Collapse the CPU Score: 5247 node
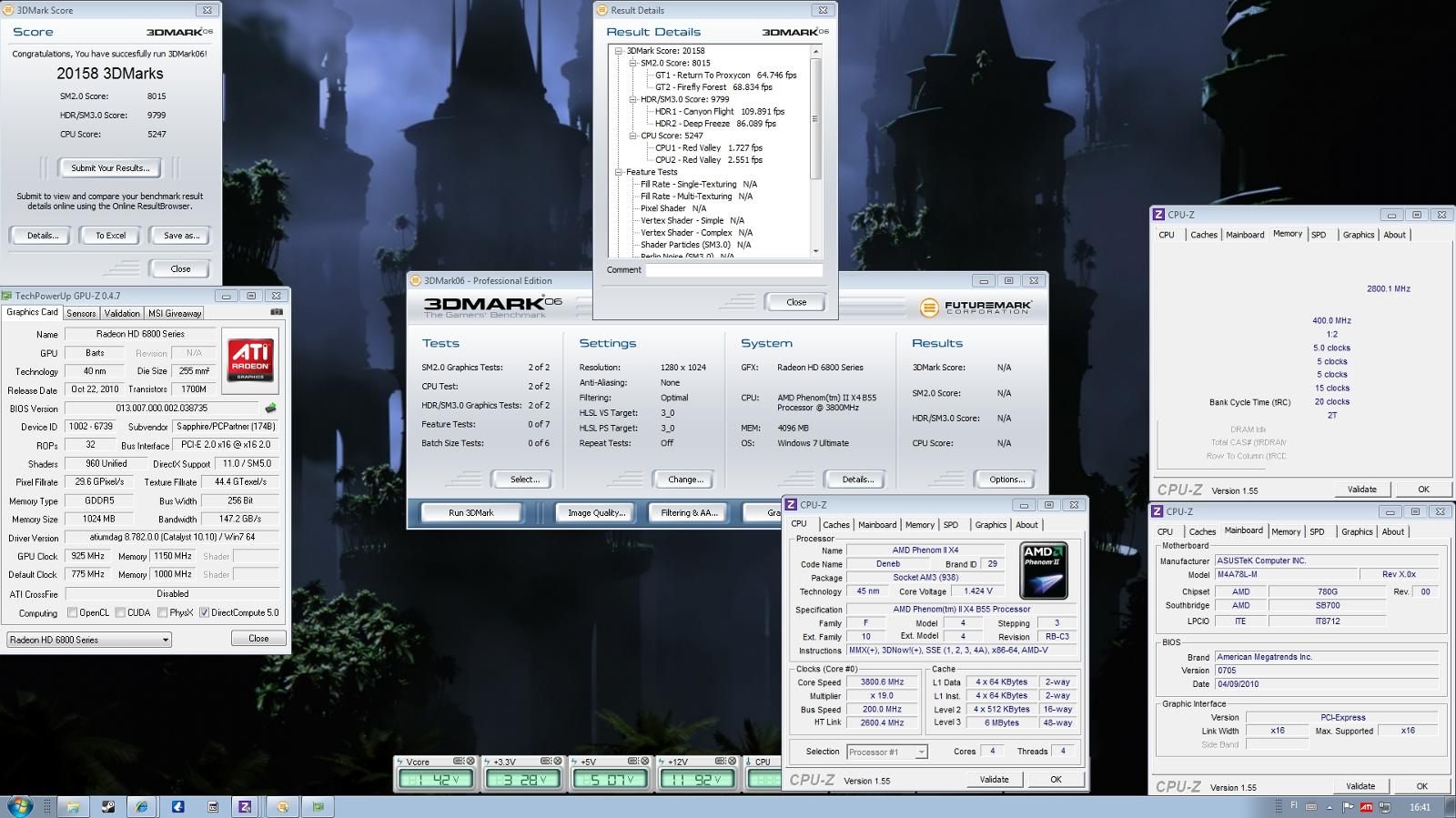 (x=633, y=136)
